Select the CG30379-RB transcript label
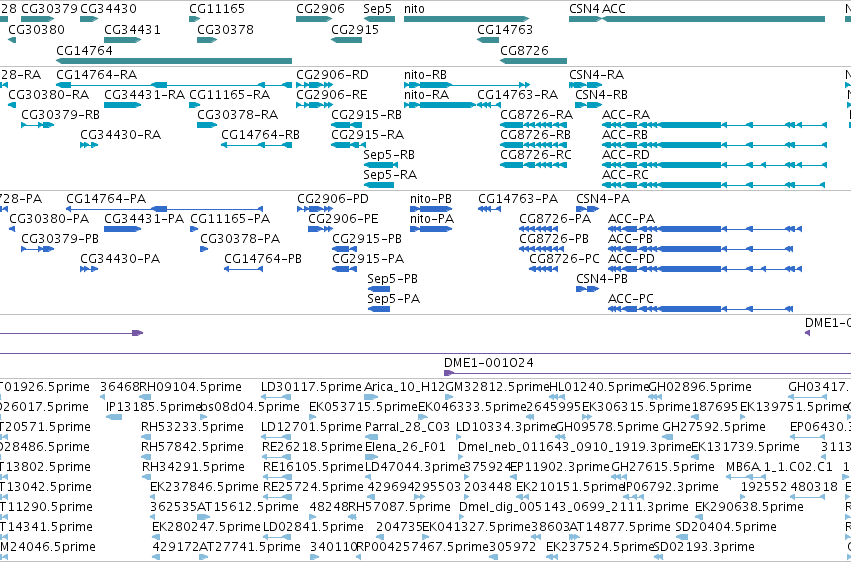Image resolution: width=851 pixels, height=562 pixels. click(x=61, y=114)
